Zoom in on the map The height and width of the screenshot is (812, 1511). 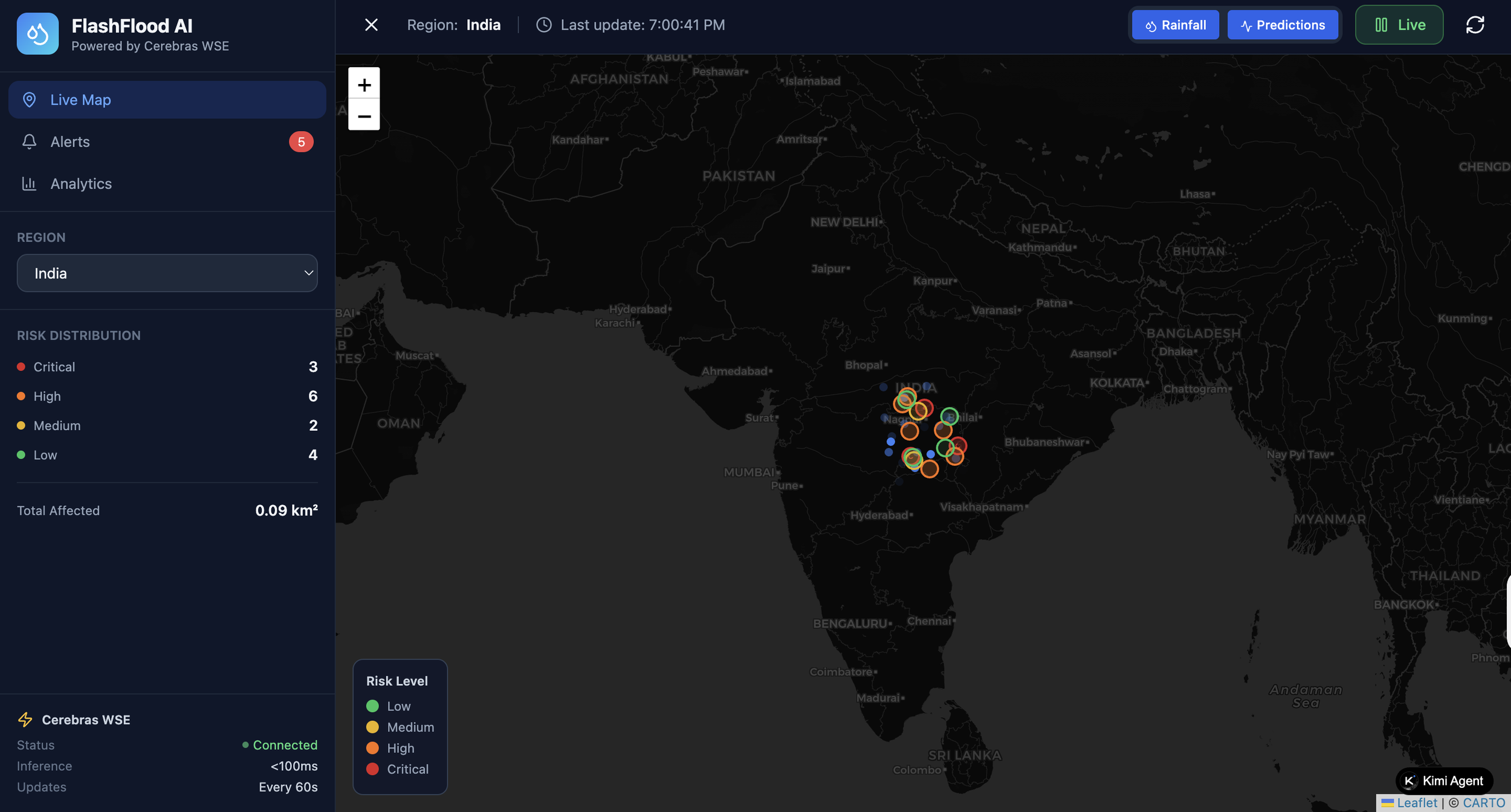364,84
